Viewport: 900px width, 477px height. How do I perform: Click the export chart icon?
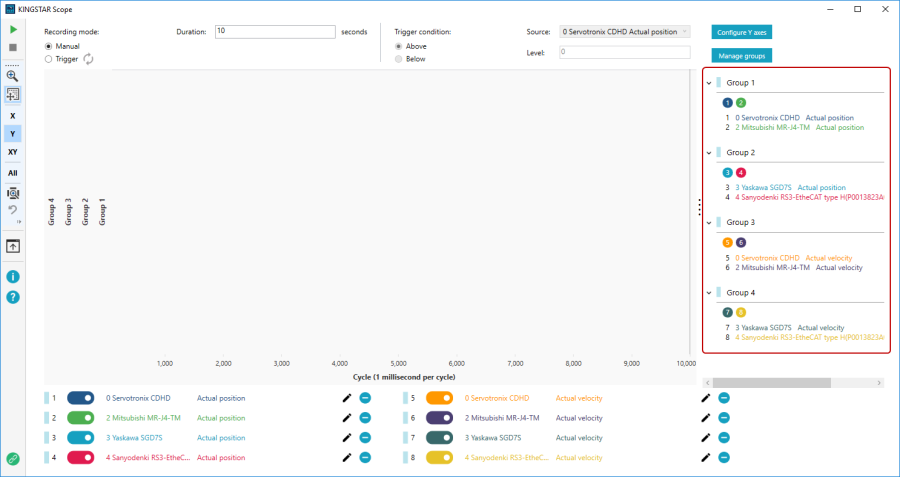13,245
